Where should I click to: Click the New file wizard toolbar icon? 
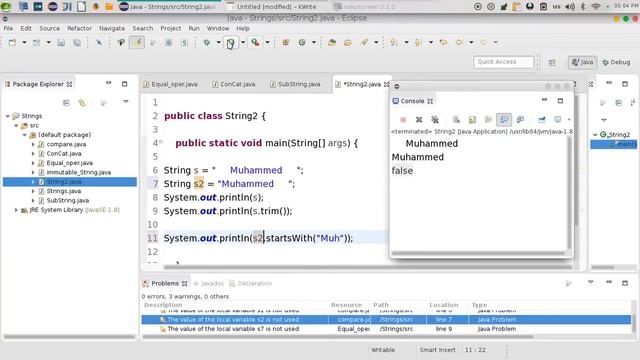pyautogui.click(x=12, y=42)
